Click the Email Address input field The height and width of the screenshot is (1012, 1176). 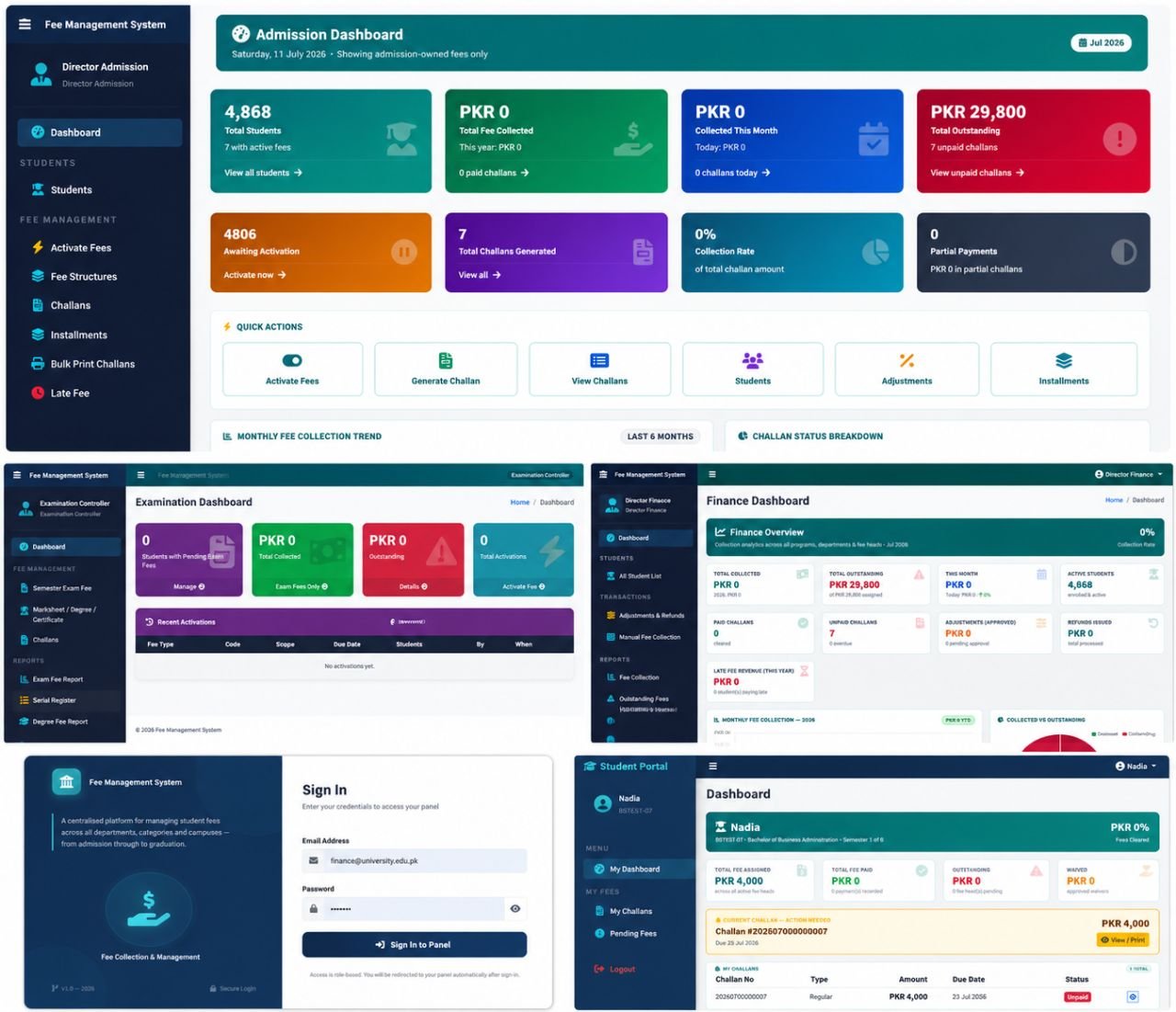click(x=414, y=861)
